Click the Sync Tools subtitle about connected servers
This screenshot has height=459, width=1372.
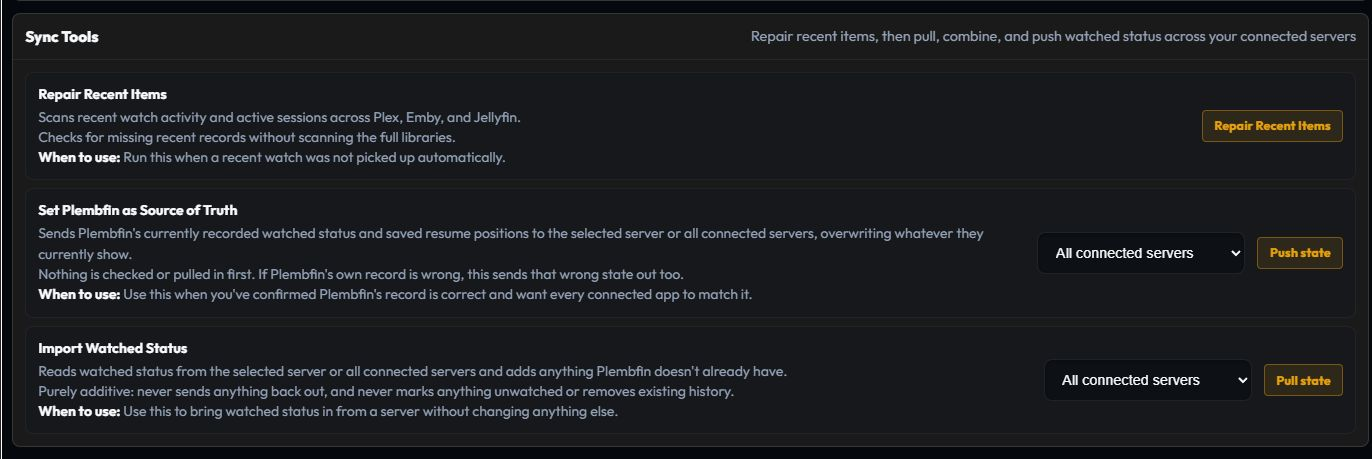[1053, 37]
